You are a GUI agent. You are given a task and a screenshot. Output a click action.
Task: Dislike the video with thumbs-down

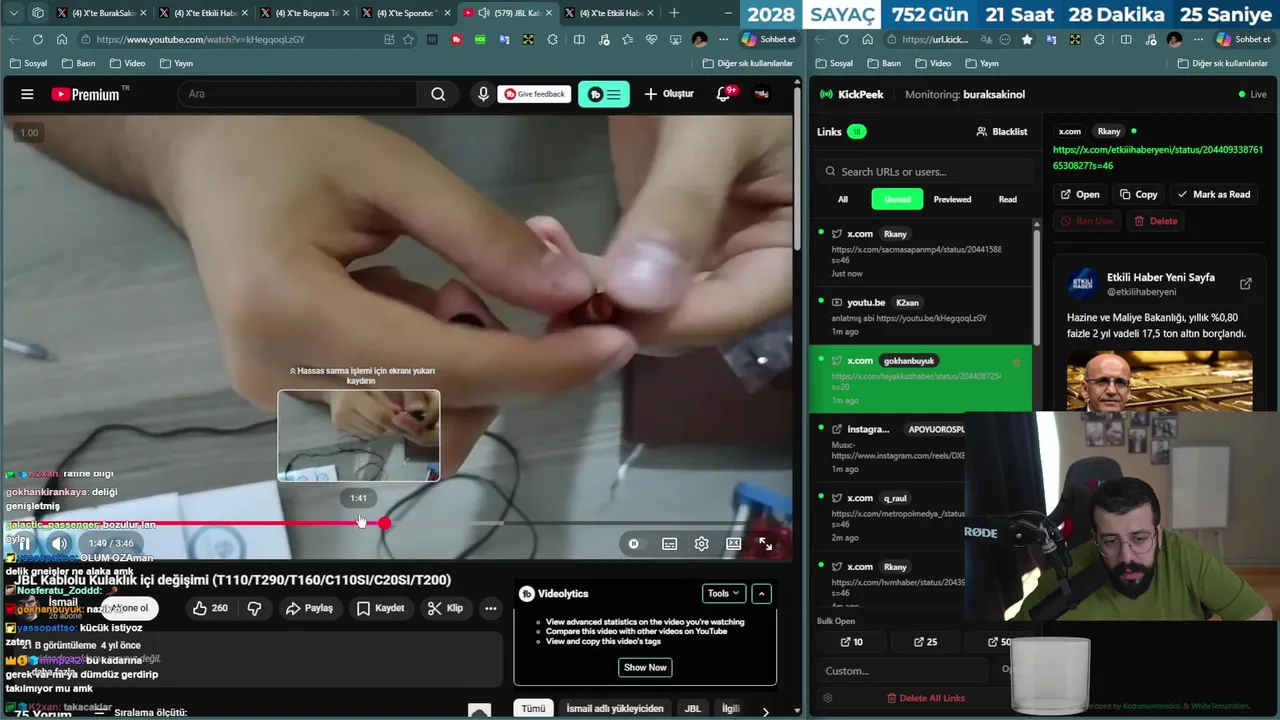[x=254, y=608]
